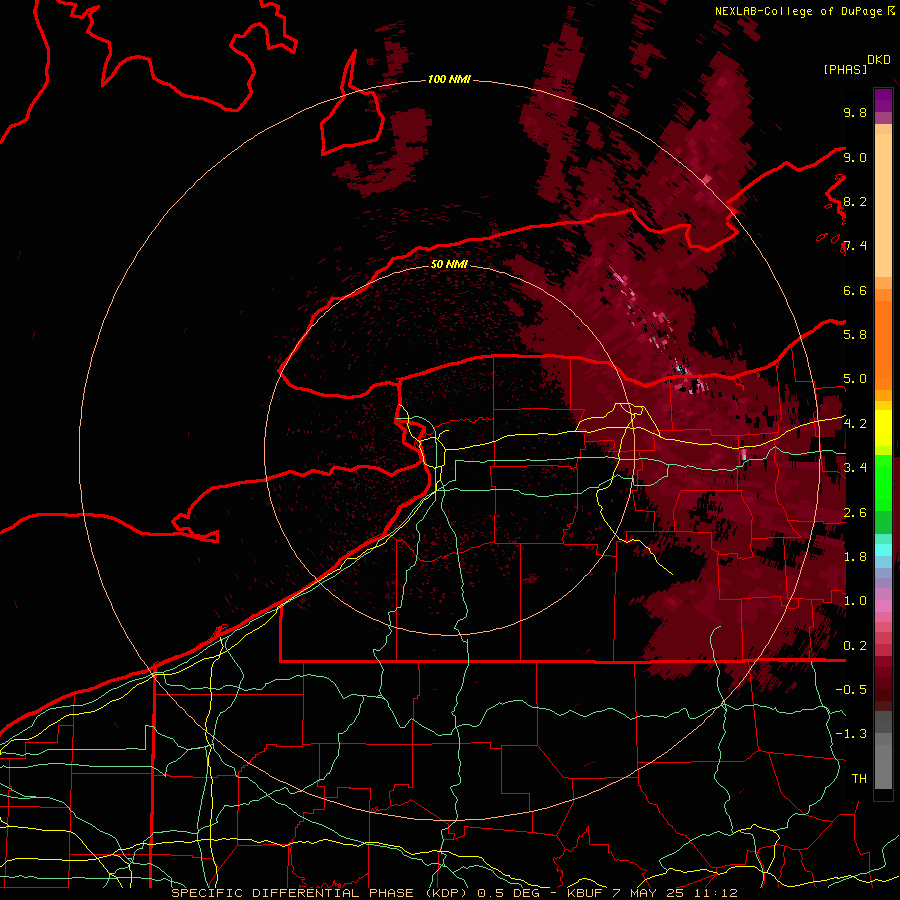Image resolution: width=900 pixels, height=900 pixels.
Task: Select the 2.6 value on the legend
Action: pyautogui.click(x=855, y=513)
